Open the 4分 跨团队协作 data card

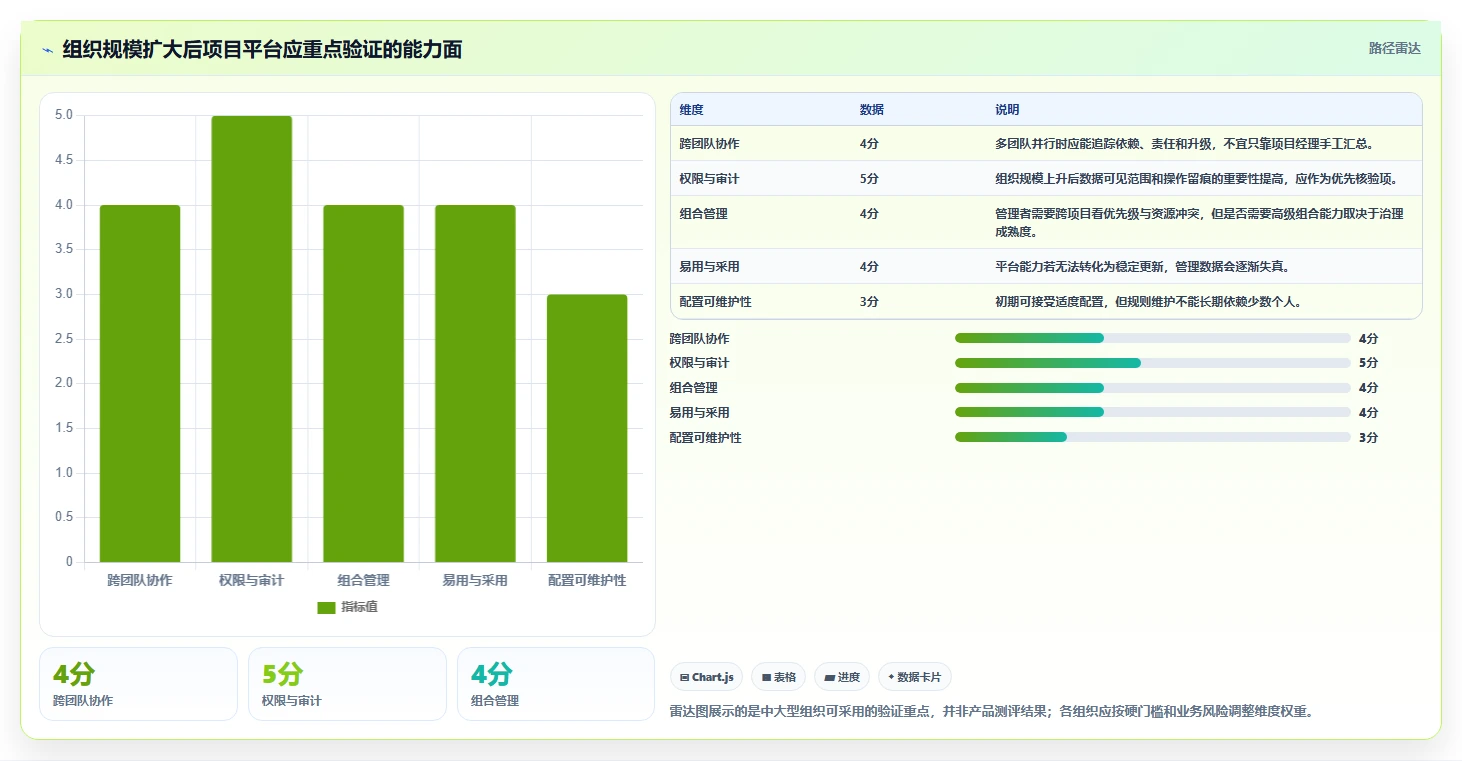tap(138, 684)
